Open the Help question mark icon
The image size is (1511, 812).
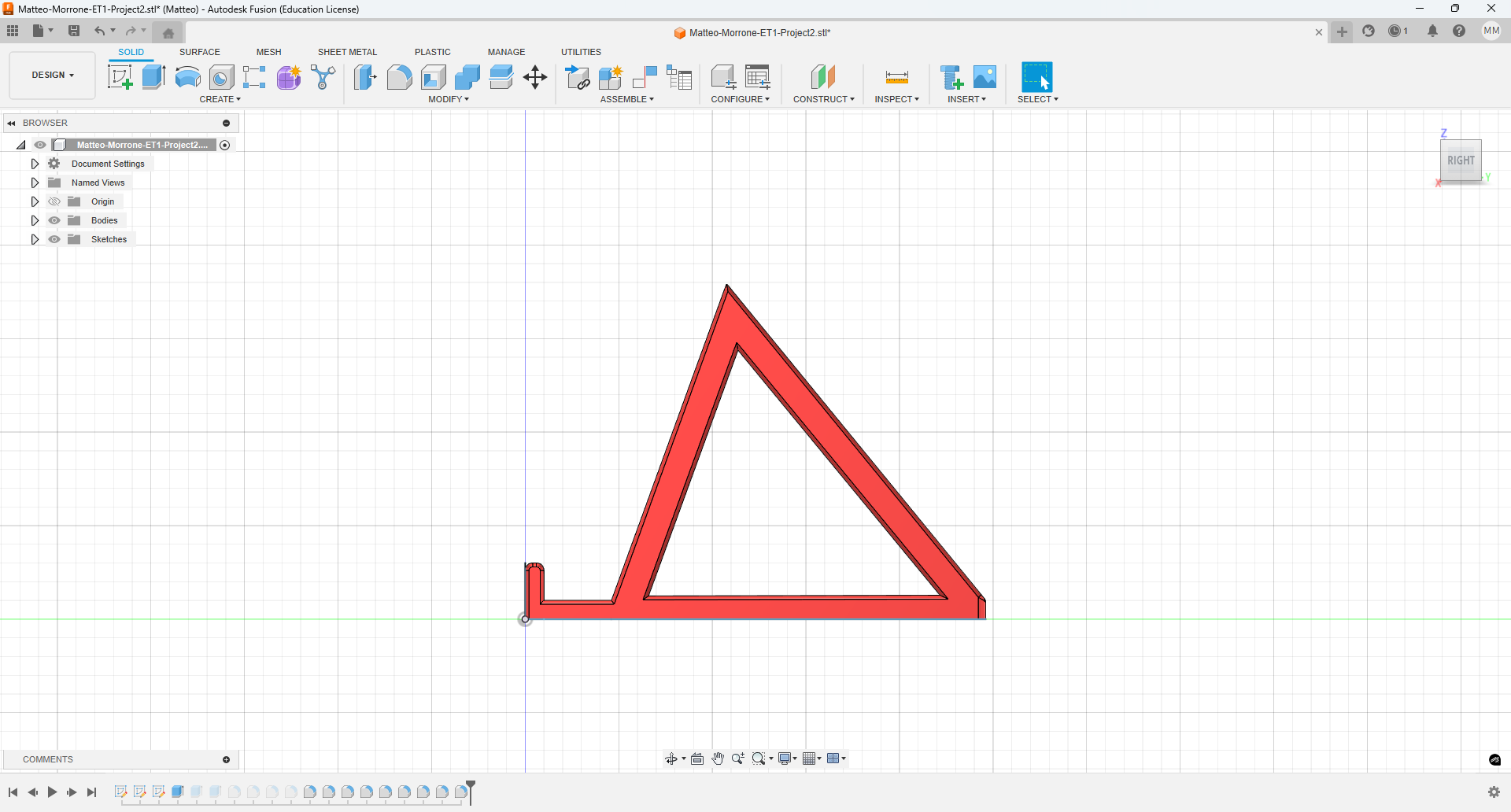[x=1459, y=31]
